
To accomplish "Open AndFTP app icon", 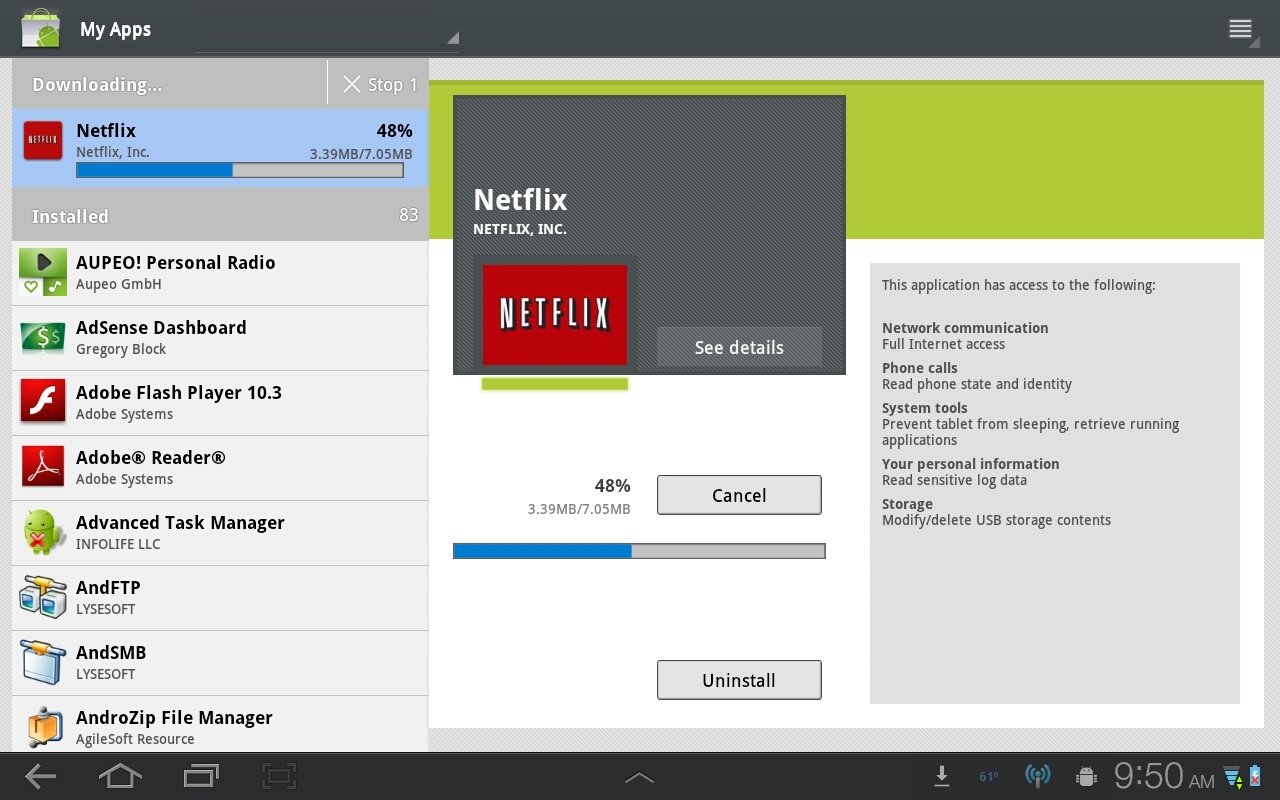I will coord(43,597).
